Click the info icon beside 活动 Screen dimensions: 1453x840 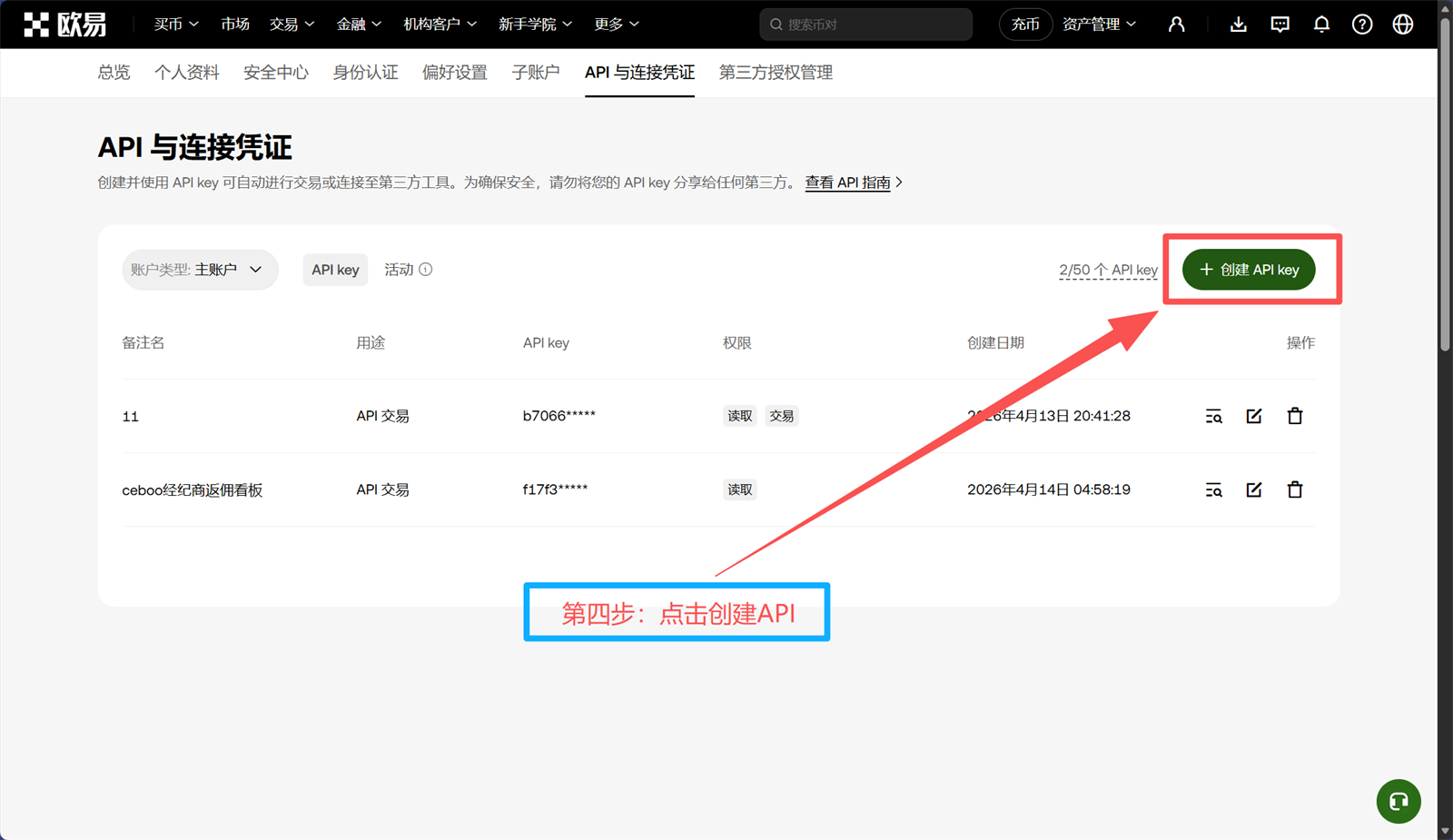pyautogui.click(x=426, y=270)
